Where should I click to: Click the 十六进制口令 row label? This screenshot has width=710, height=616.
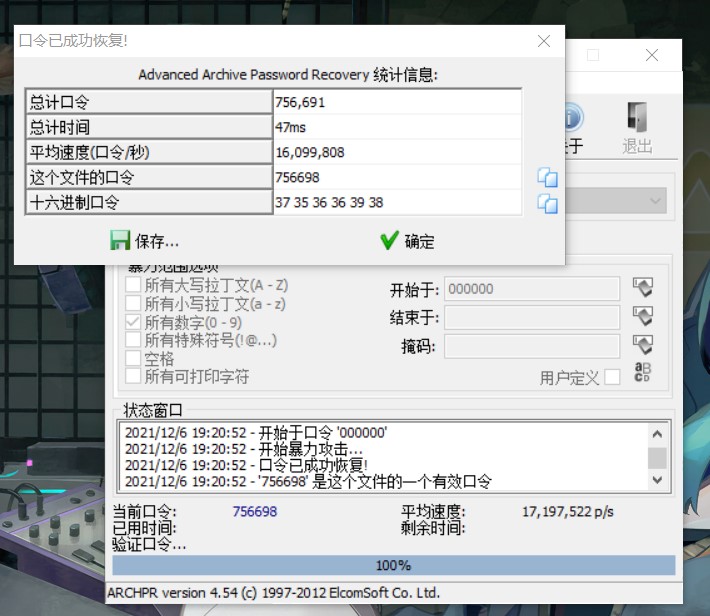[x=149, y=202]
